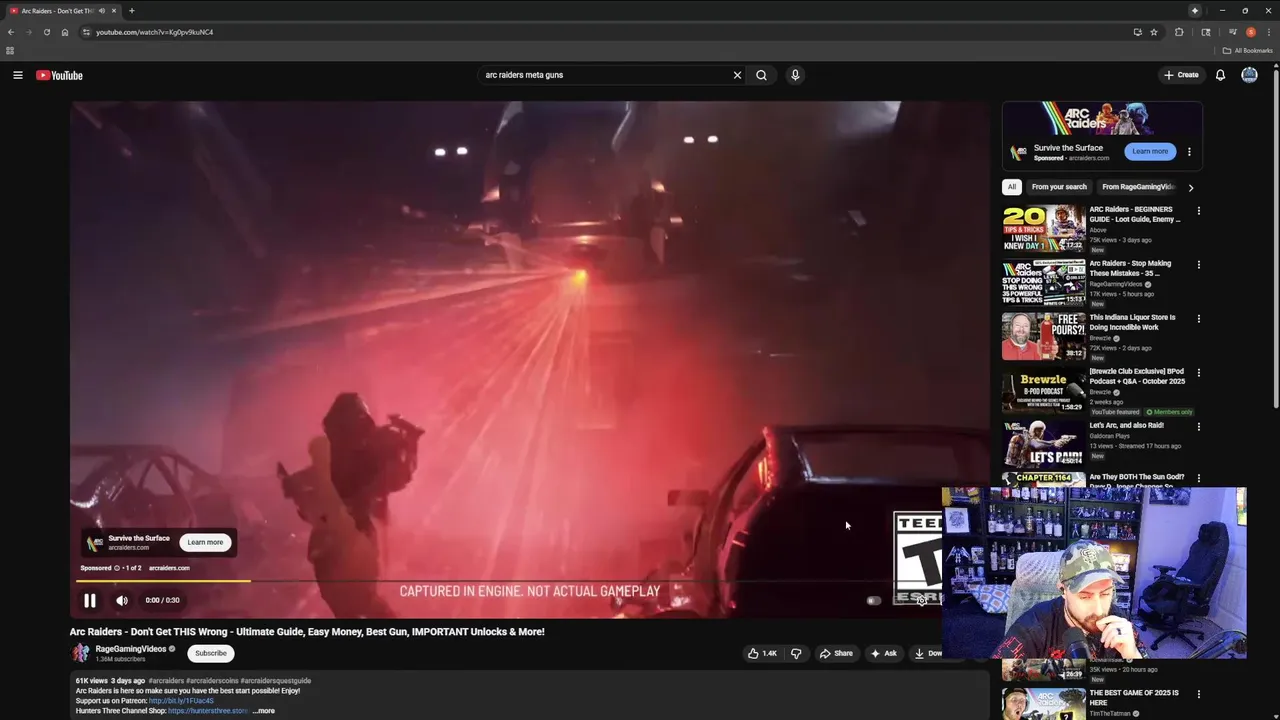Open options menu for sidebar sponsored ad
1280x720 pixels.
click(1189, 152)
